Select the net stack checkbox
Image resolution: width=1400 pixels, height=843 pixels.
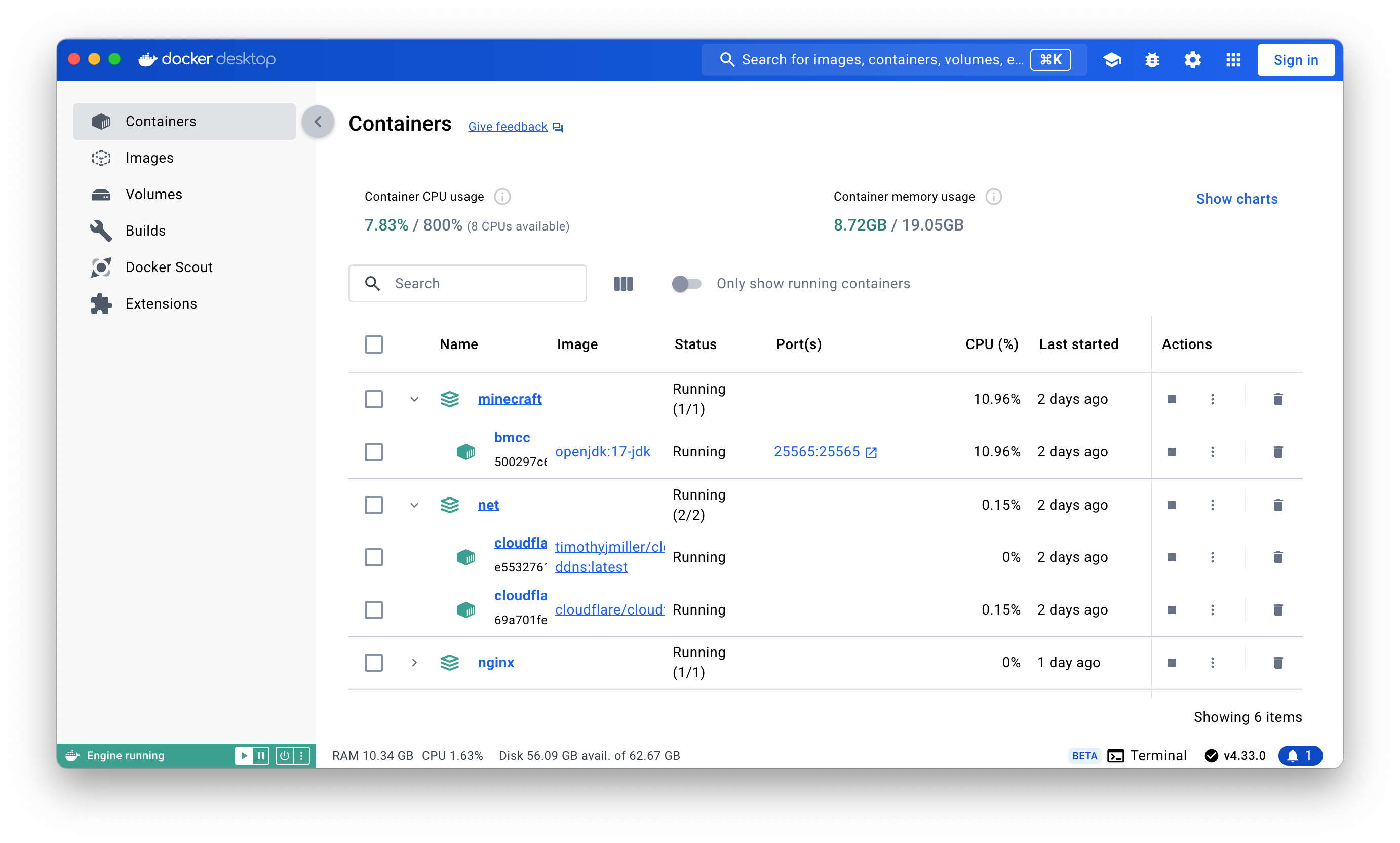(373, 505)
